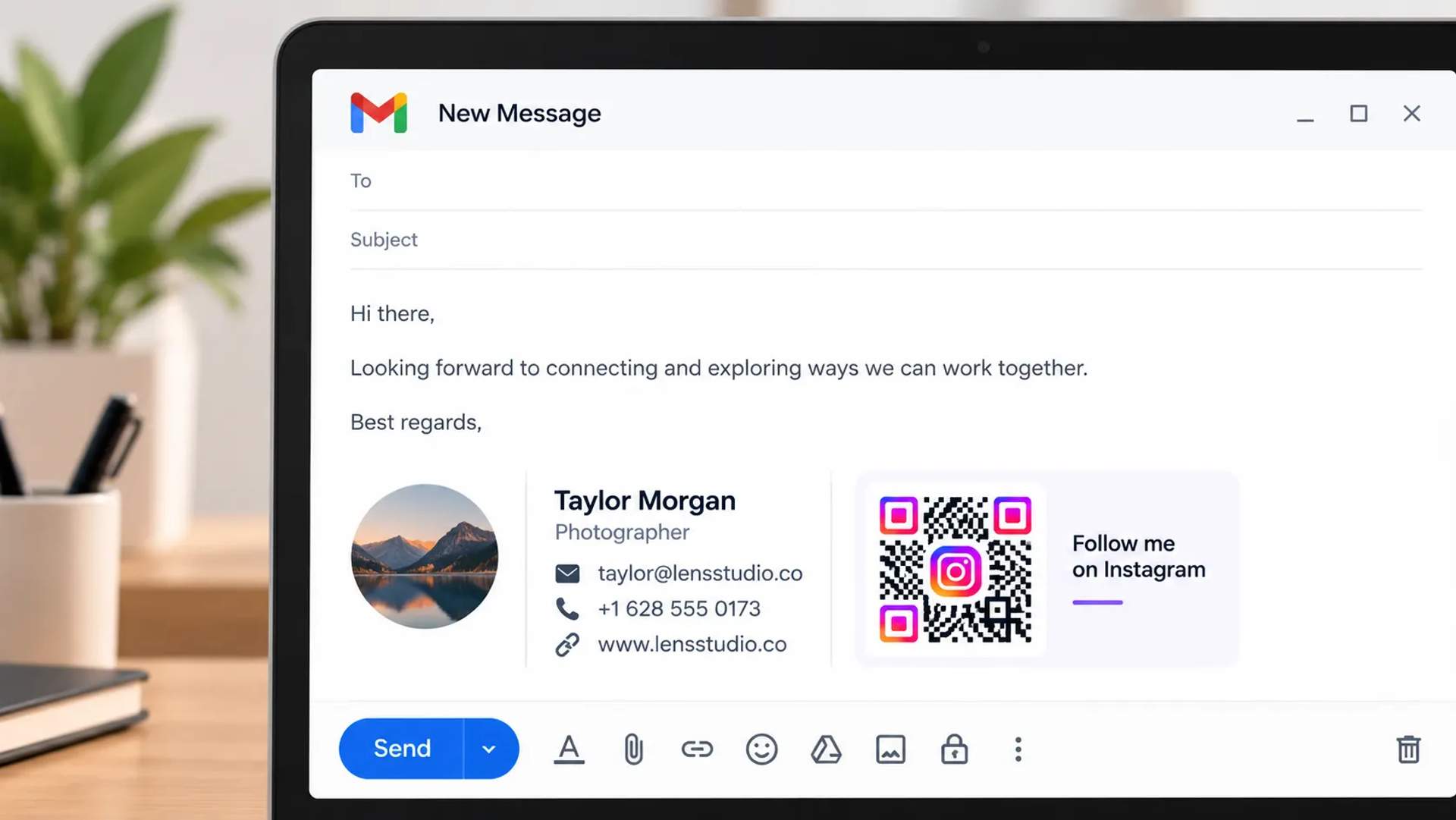
Task: Open text formatting options icon
Action: point(569,749)
